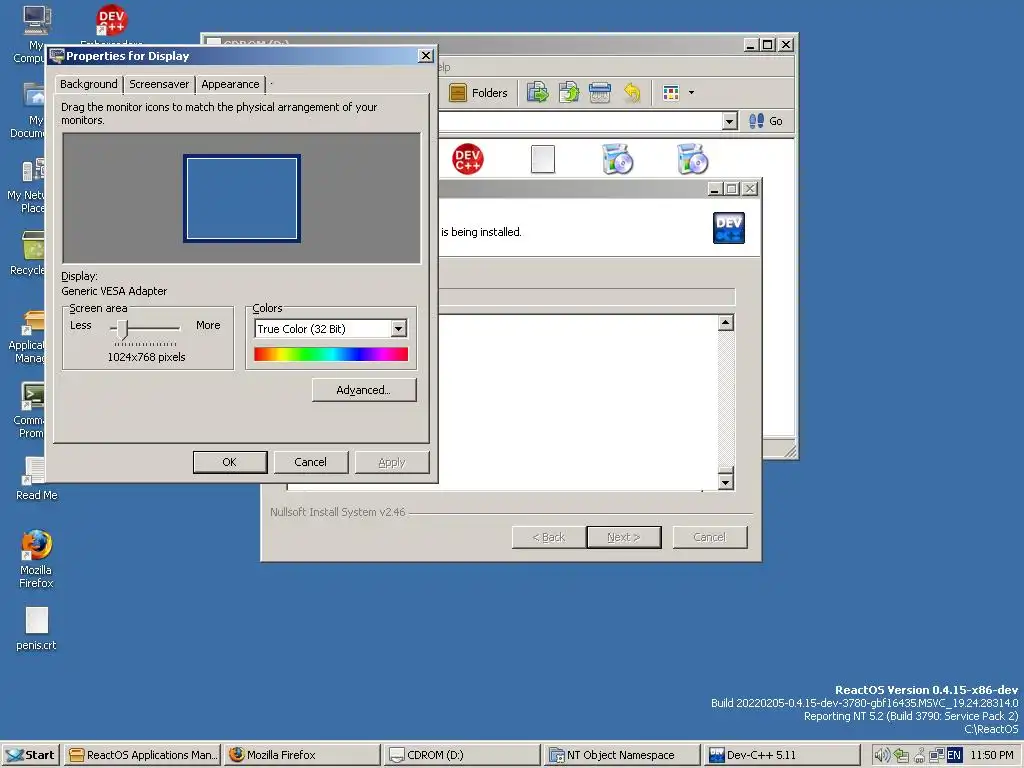Click the safely remove hardware tray icon
This screenshot has height=768, width=1024.
tap(902, 755)
